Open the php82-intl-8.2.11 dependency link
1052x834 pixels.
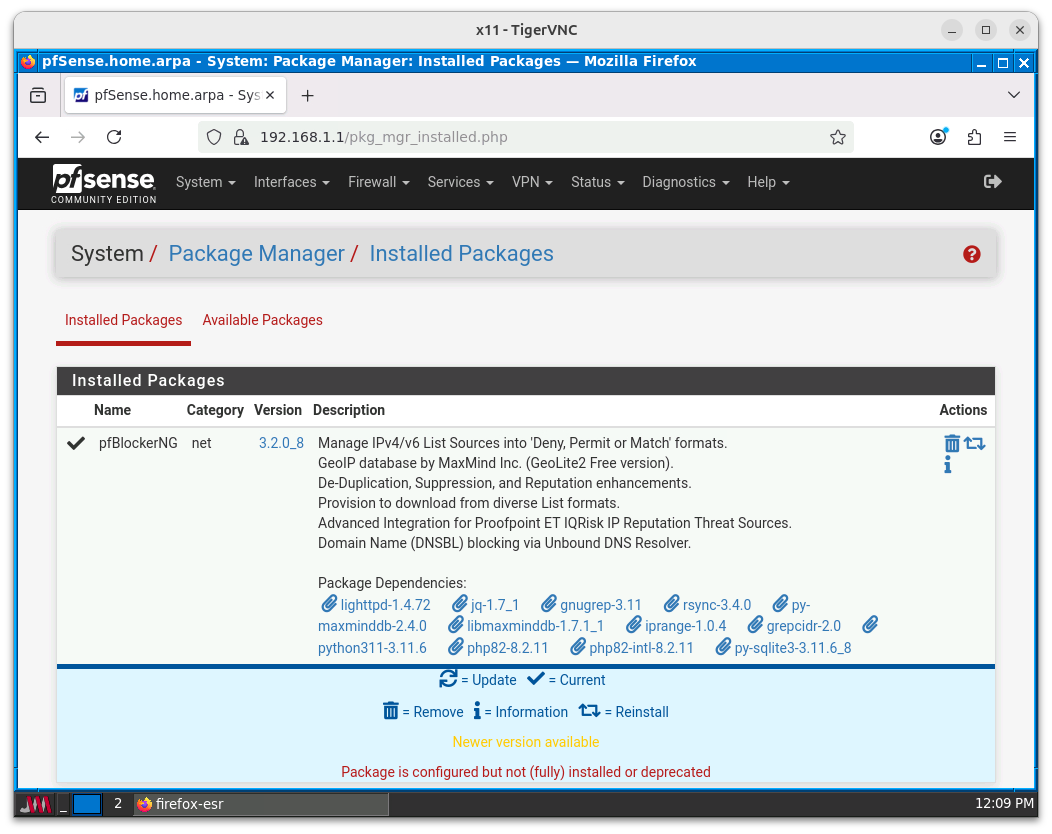632,648
